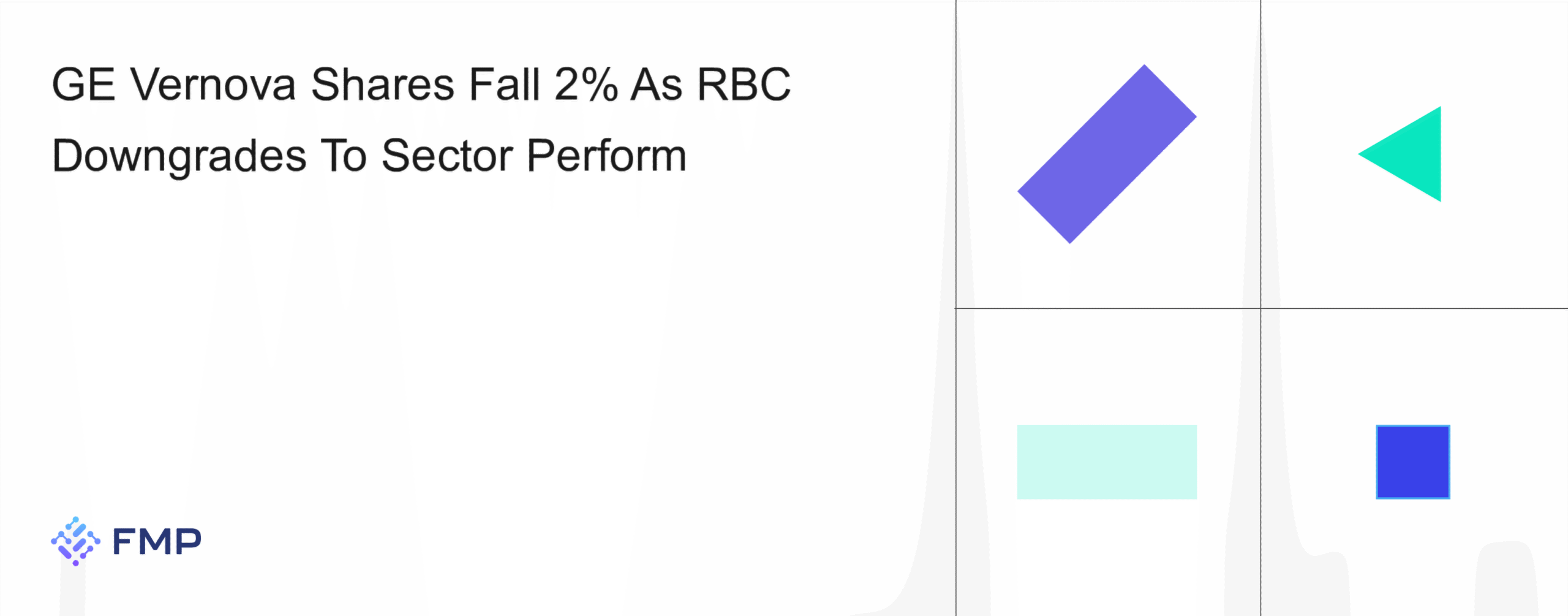This screenshot has height=616, width=1568.
Task: Click the small grey bar below the FMP logo
Action: [x=72, y=591]
